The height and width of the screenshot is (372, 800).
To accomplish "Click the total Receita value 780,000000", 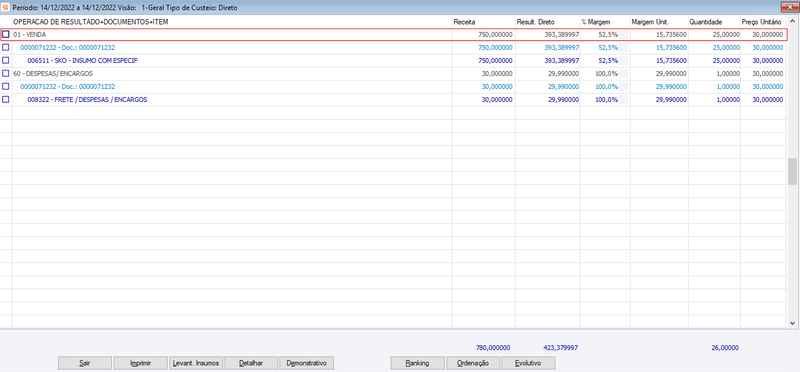I will point(493,348).
